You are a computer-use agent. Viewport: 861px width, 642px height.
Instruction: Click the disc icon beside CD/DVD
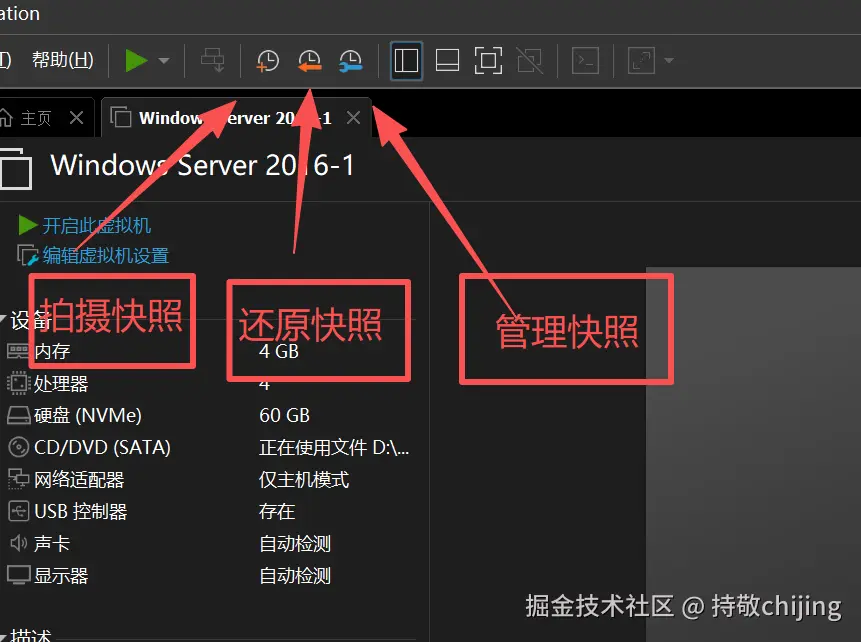18,447
